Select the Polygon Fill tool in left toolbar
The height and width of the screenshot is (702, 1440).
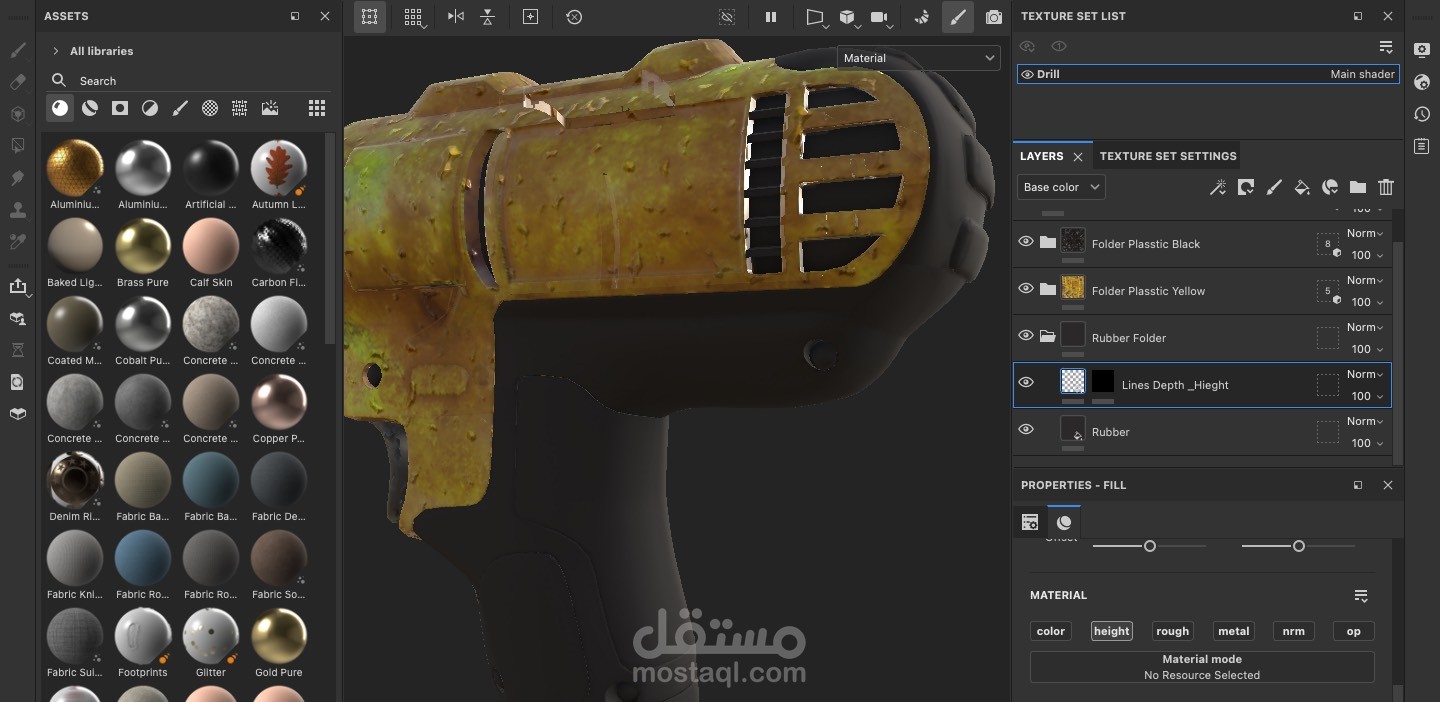17,146
